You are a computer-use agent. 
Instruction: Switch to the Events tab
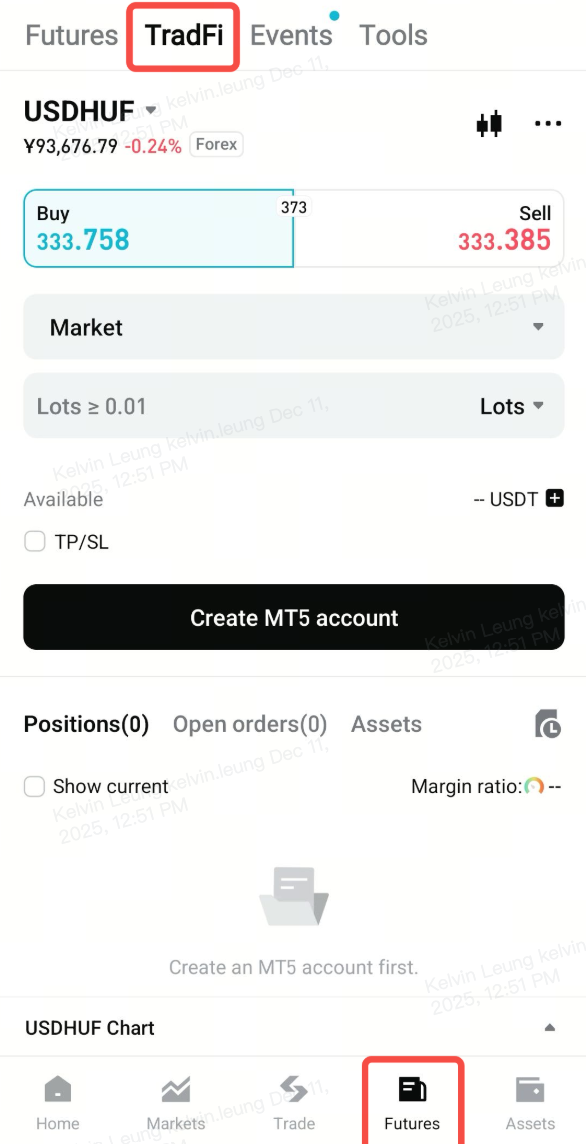tap(291, 34)
